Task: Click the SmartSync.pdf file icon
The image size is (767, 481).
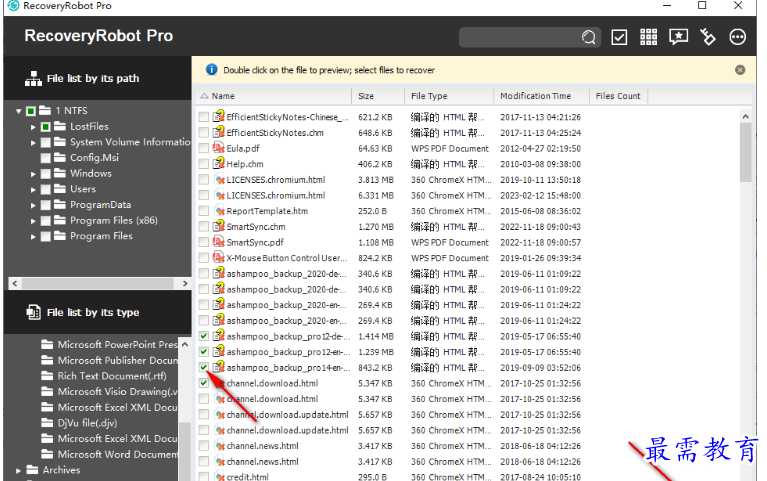Action: (x=219, y=242)
